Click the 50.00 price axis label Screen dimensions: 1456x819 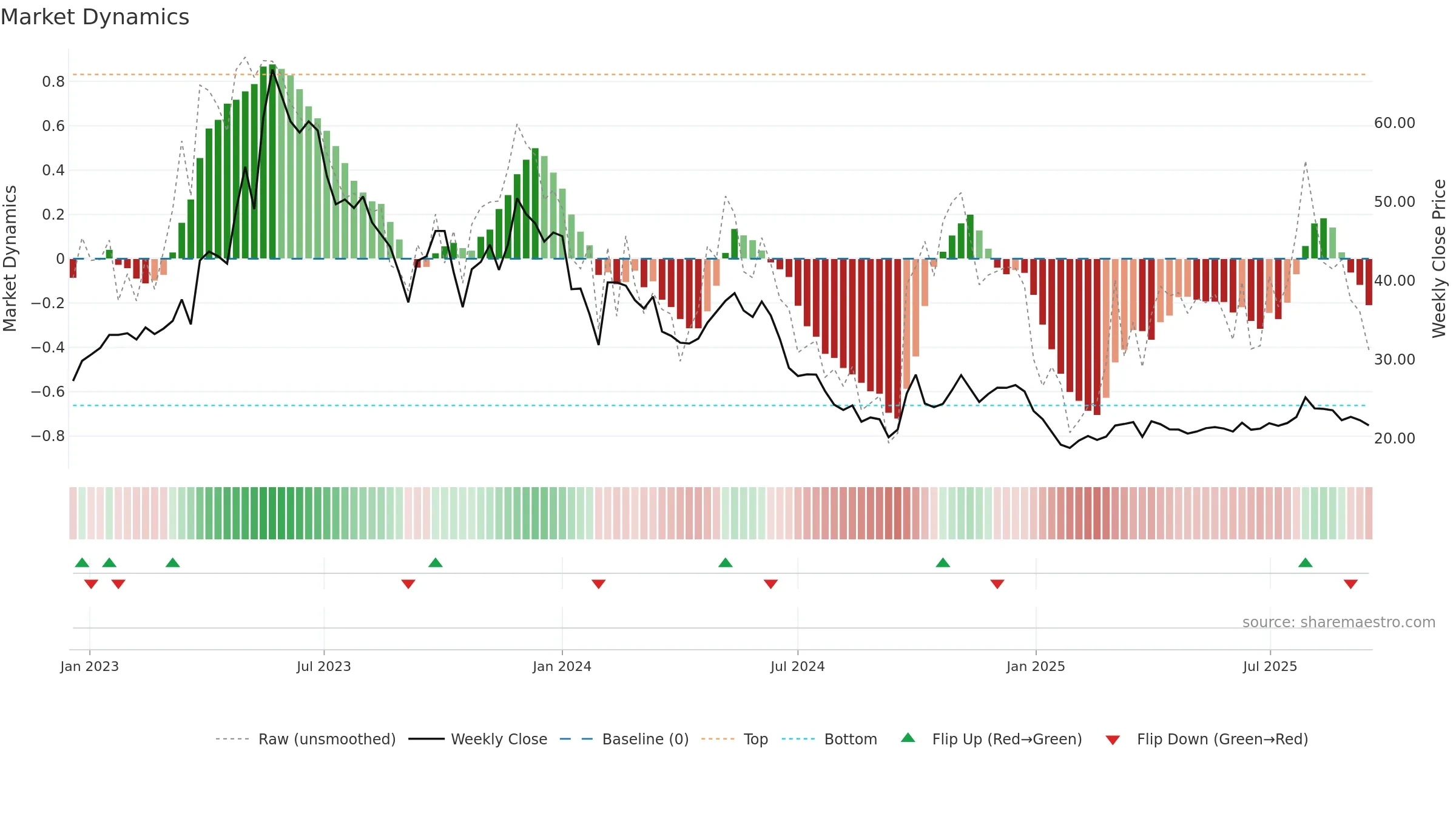click(x=1395, y=202)
